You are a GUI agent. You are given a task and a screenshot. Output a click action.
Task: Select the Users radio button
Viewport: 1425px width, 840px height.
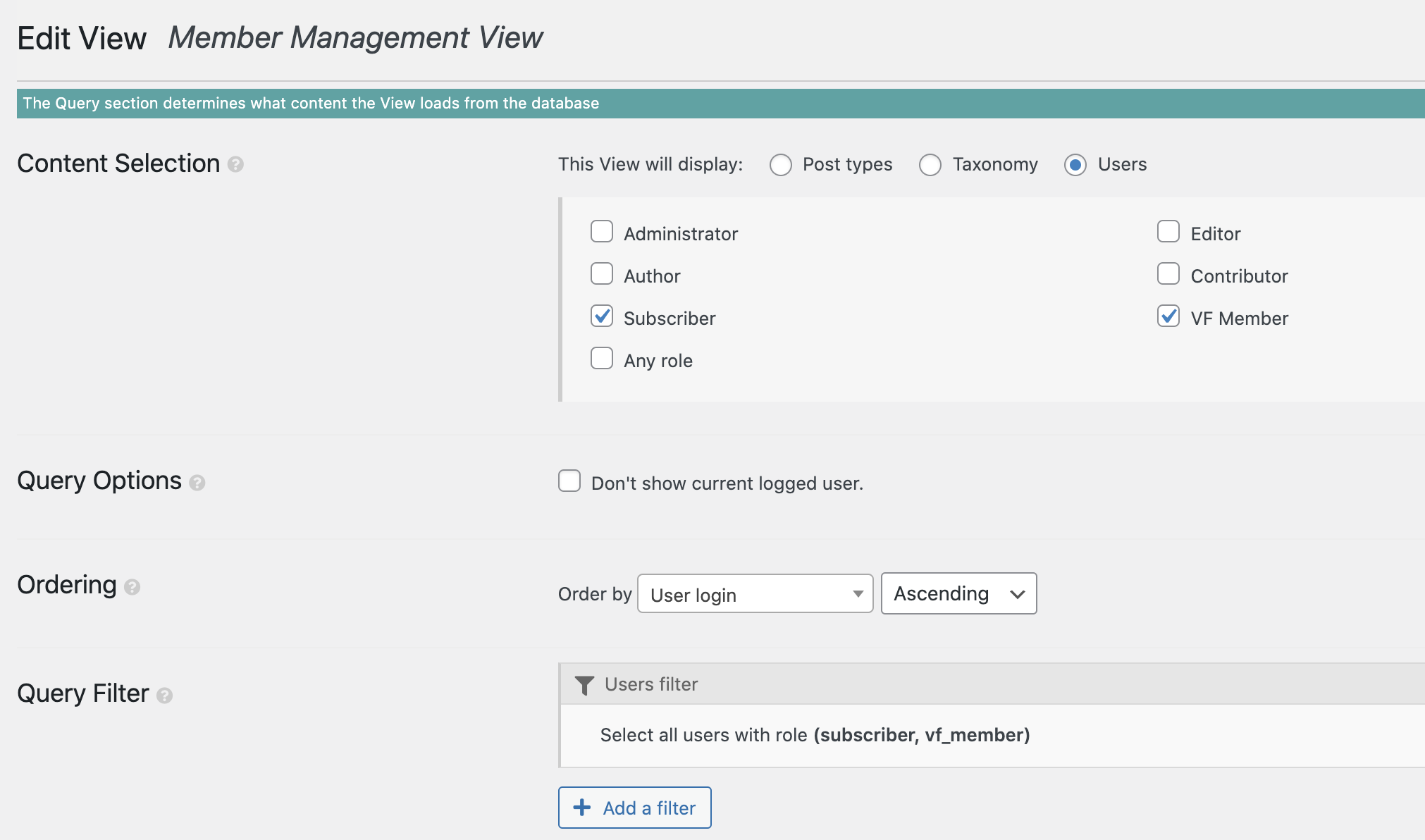[1075, 165]
